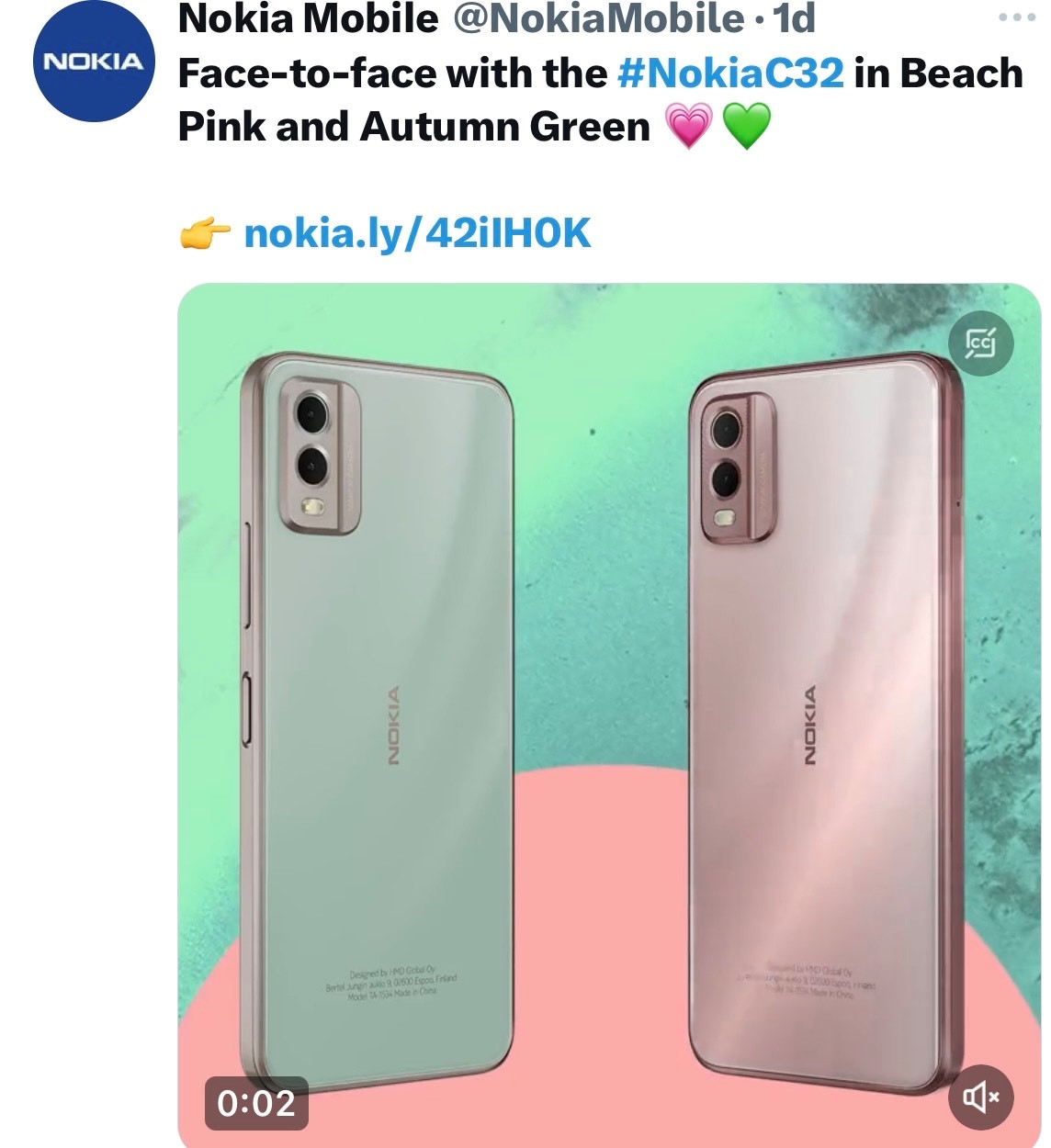Follow the nokia.ly/42iIH0K link
1051x1148 pixels.
[417, 234]
